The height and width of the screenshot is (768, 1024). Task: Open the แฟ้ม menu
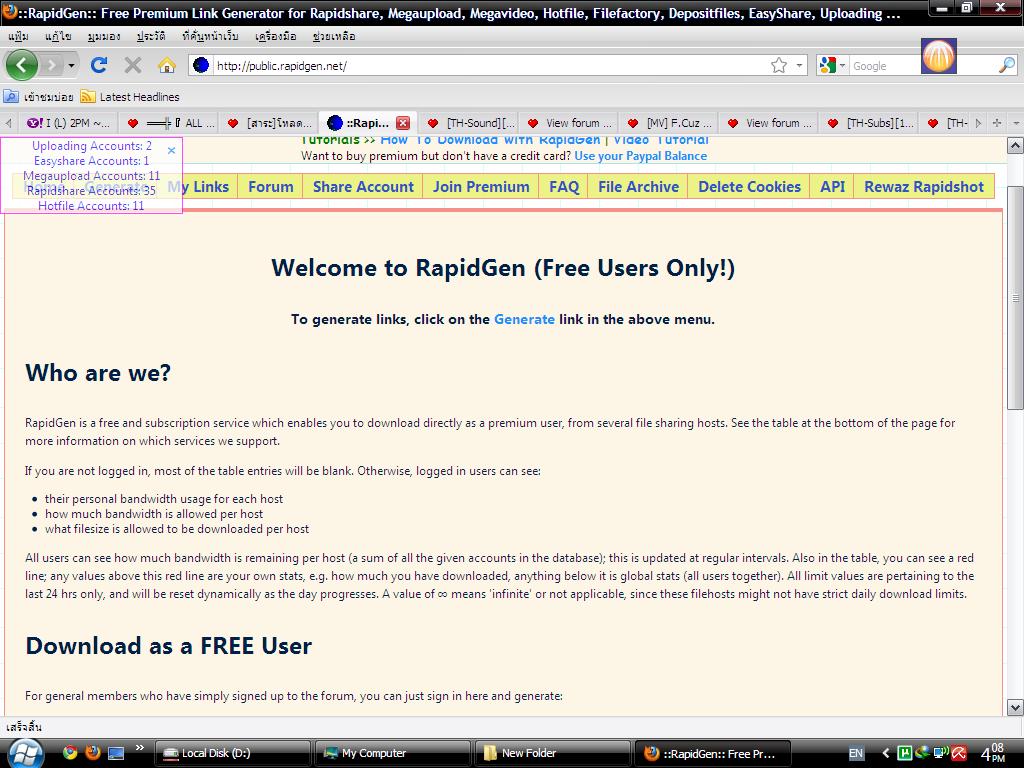click(18, 36)
